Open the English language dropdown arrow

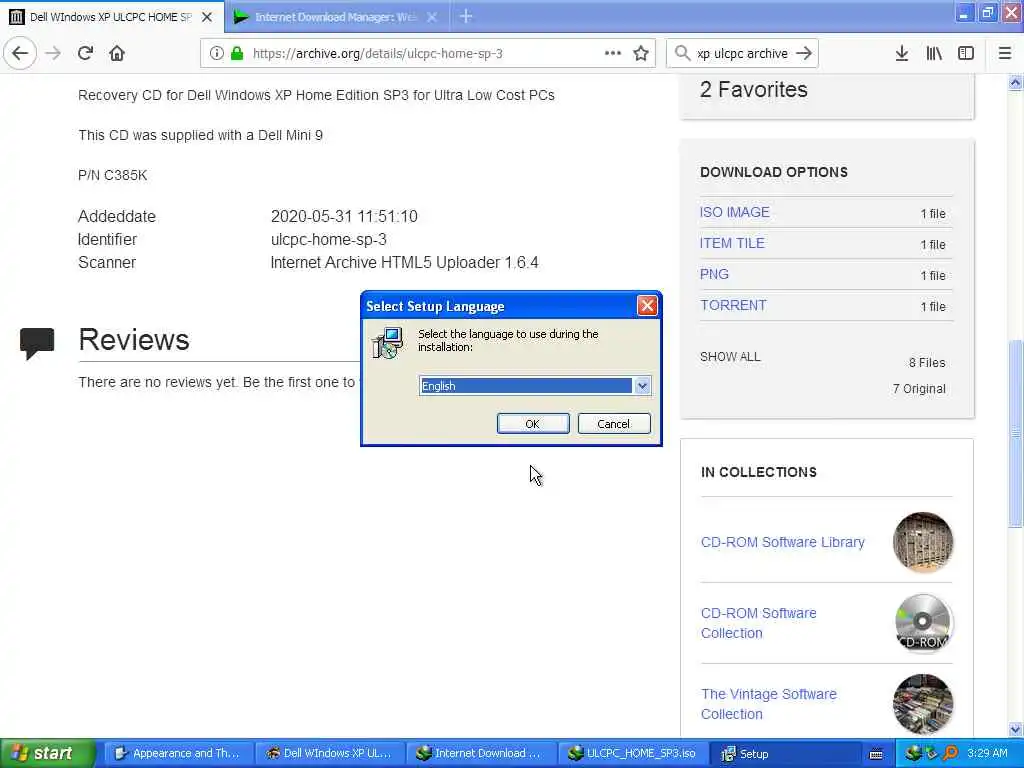[x=642, y=386]
